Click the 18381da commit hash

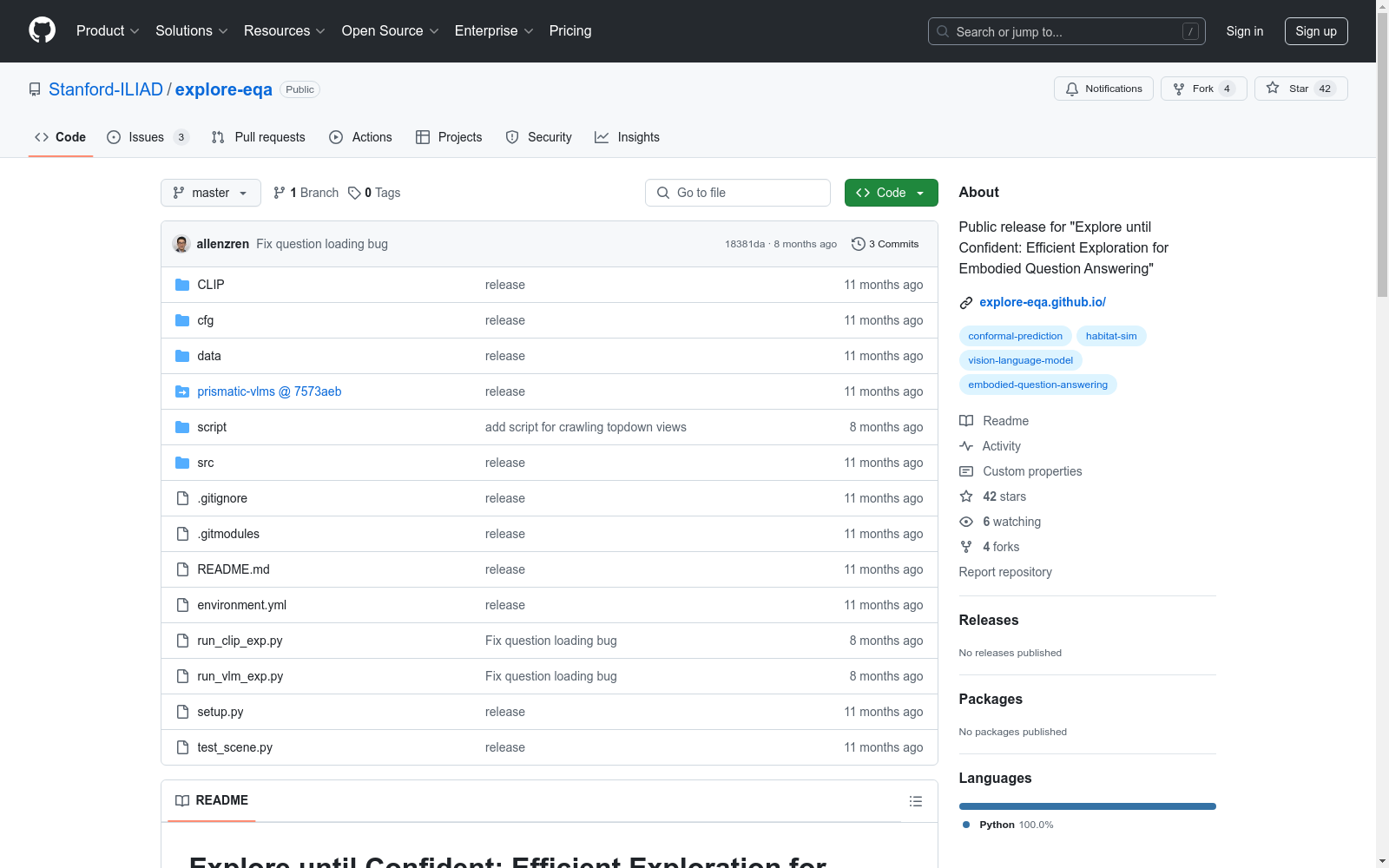(x=745, y=244)
